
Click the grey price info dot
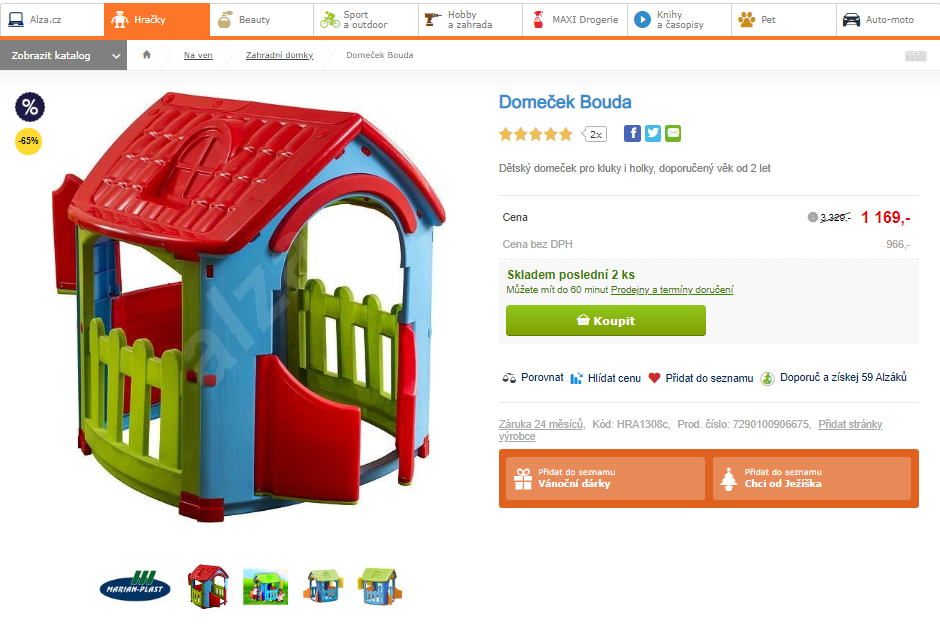click(812, 217)
